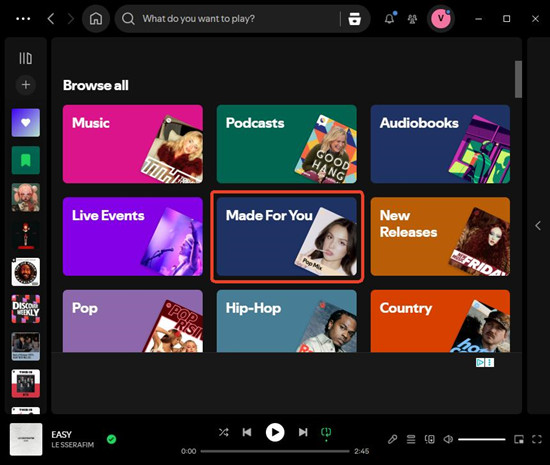Show lyrics with microphone icon

pyautogui.click(x=393, y=439)
